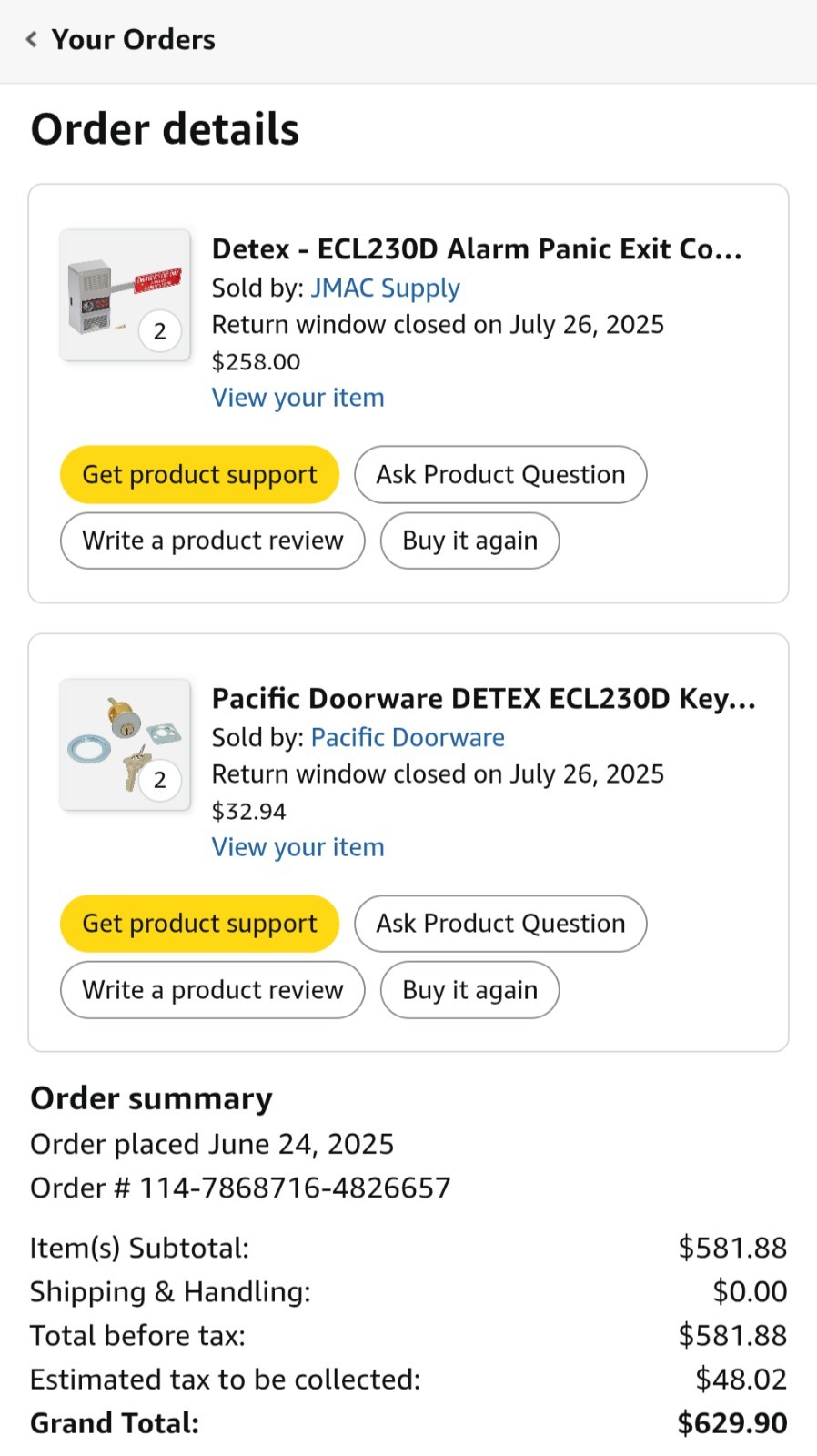This screenshot has width=817, height=1456.
Task: Go back via Your Orders header text
Action: [133, 39]
